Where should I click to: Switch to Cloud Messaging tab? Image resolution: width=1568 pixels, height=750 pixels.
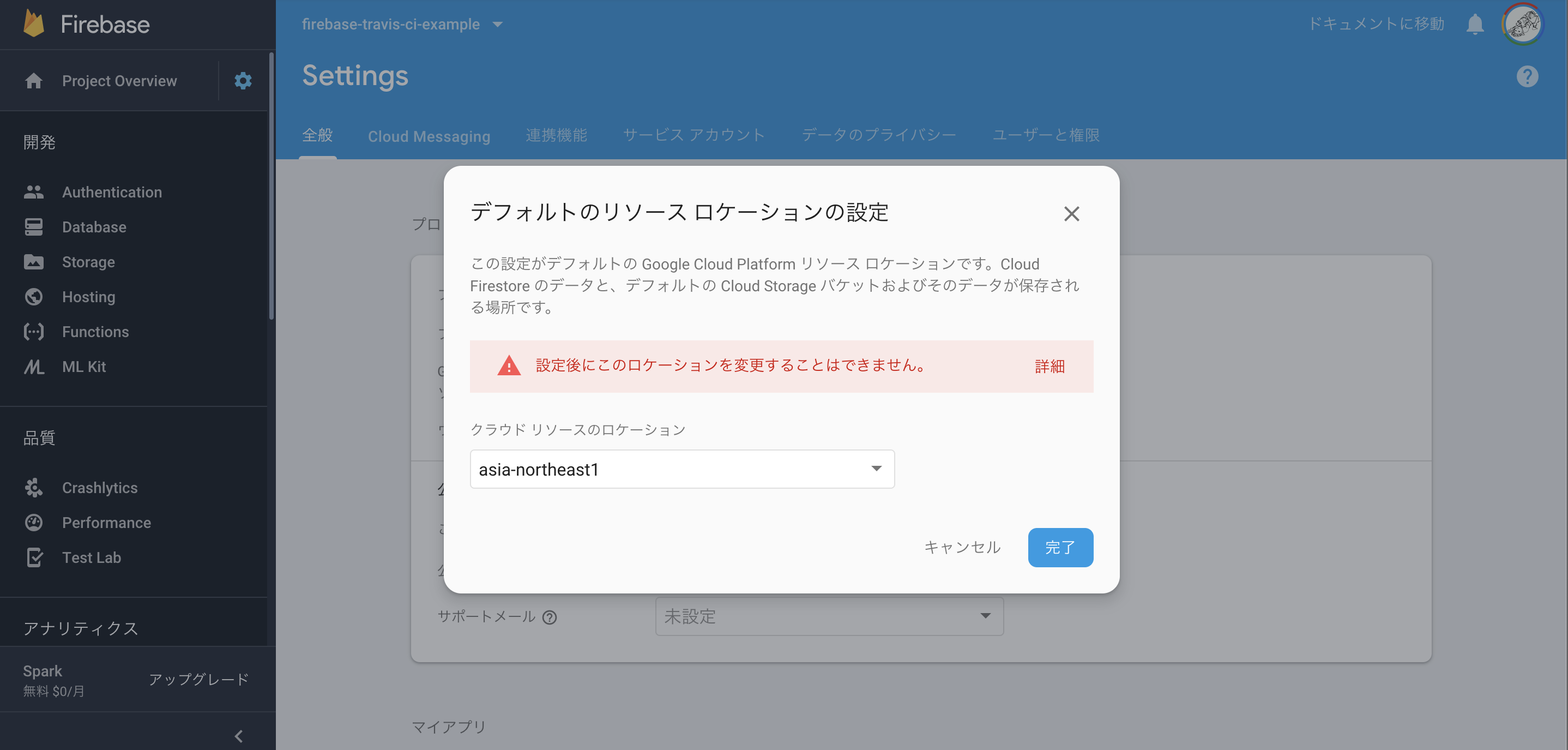click(429, 134)
